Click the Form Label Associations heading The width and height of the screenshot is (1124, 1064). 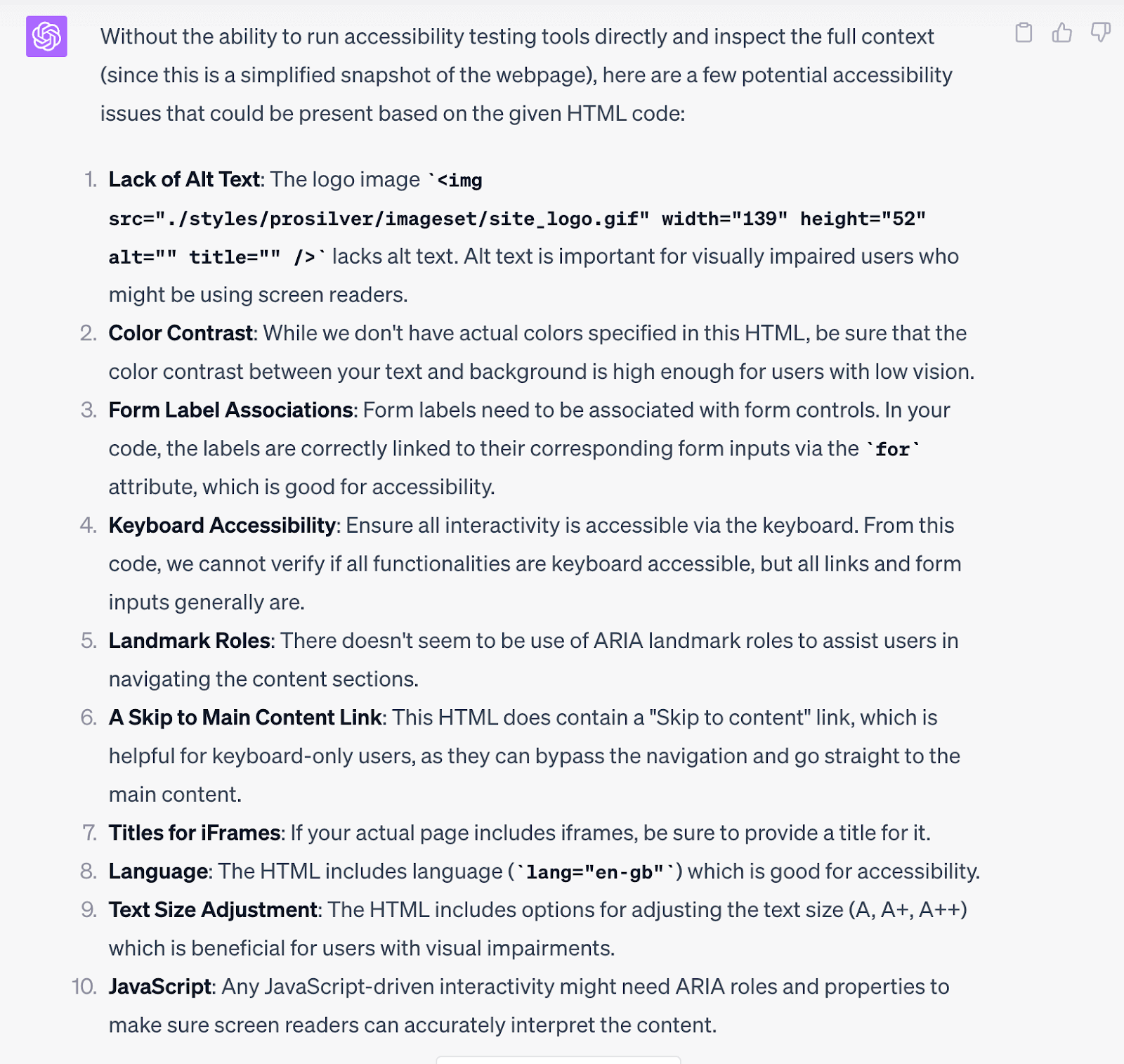point(230,410)
